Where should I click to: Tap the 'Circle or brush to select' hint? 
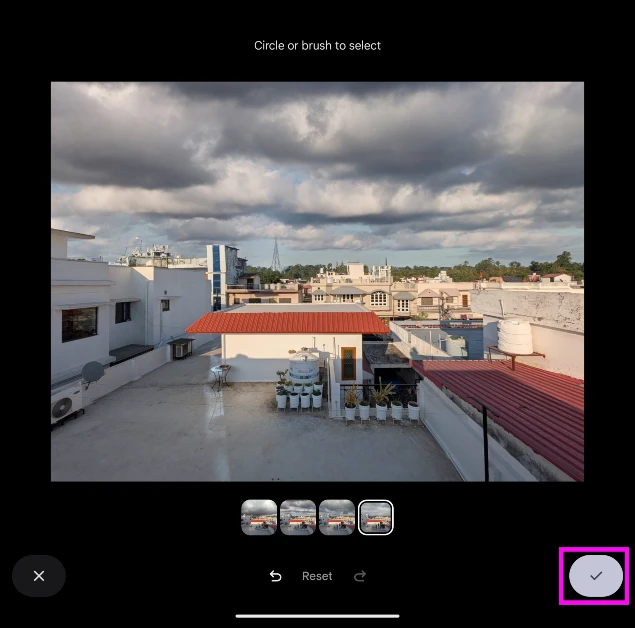tap(318, 46)
